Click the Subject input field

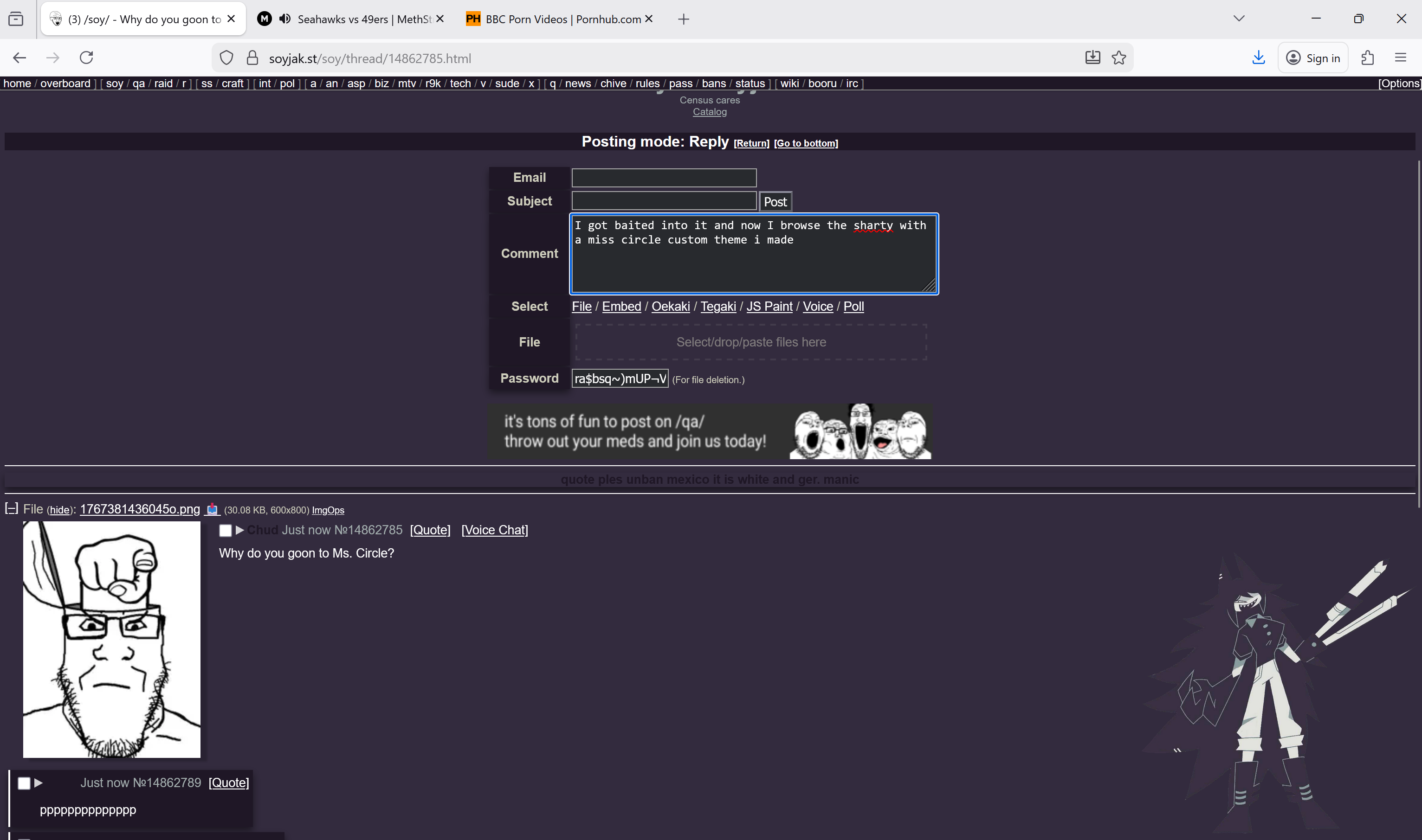coord(664,201)
